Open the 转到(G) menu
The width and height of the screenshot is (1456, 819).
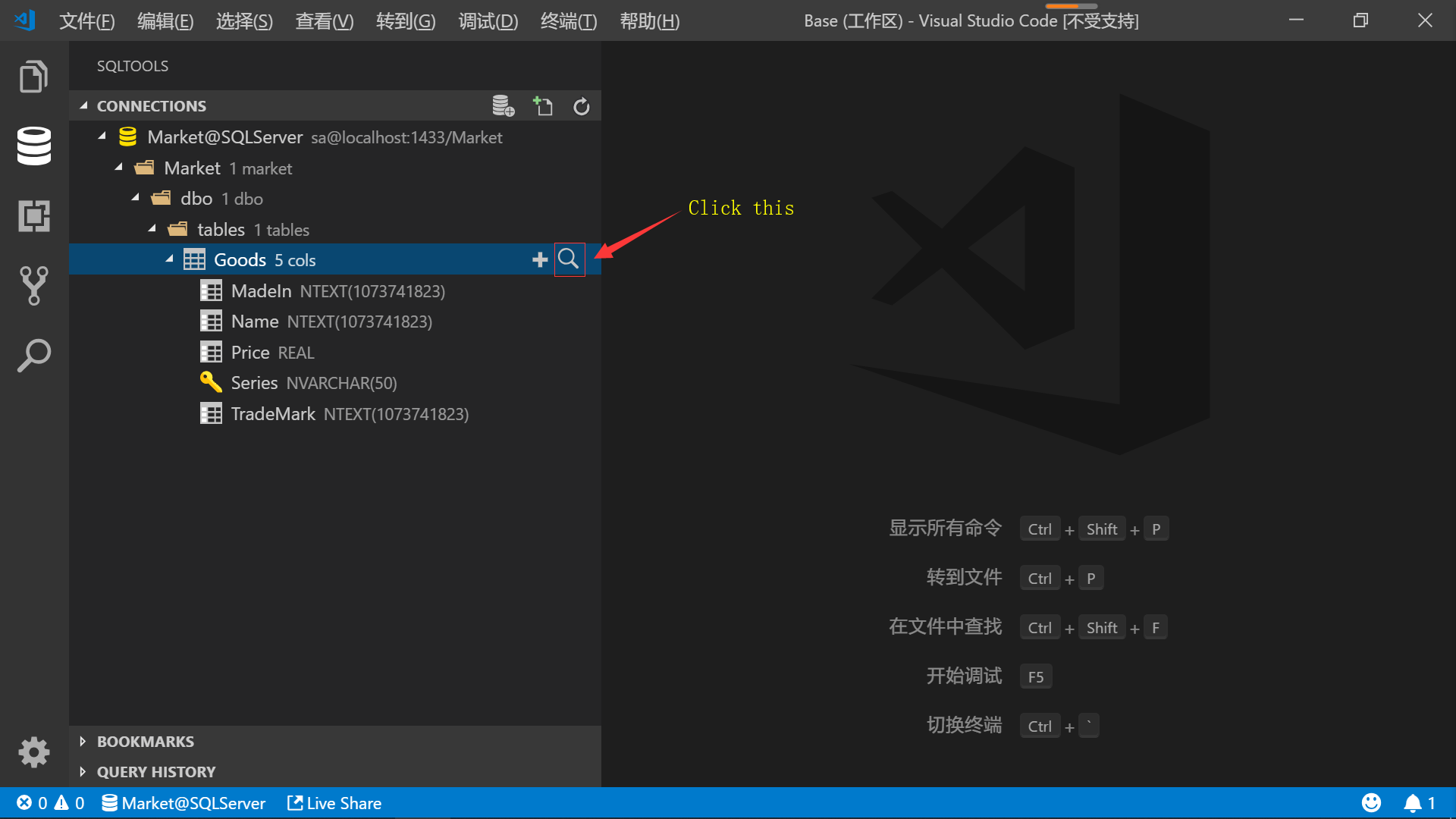point(406,21)
